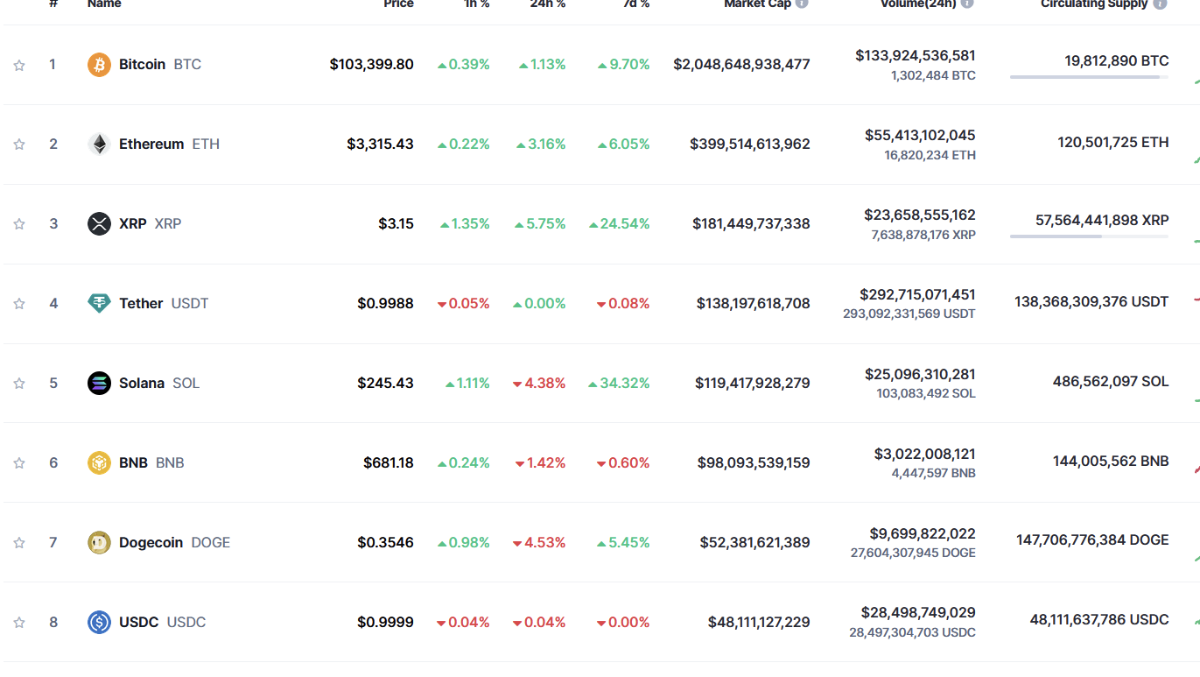The image size is (1200, 677).
Task: Click the Solana logo icon
Action: click(99, 383)
